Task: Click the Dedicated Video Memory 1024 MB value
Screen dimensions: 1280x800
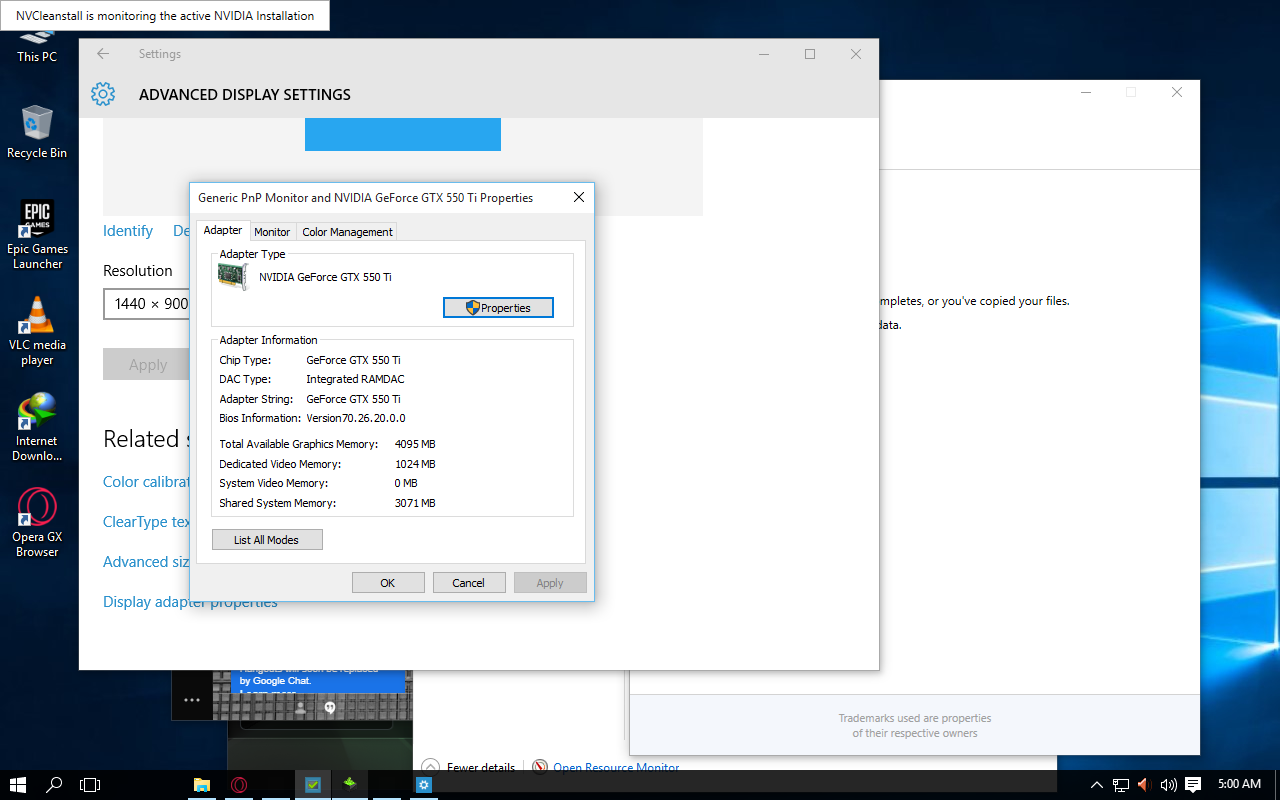Action: 415,464
